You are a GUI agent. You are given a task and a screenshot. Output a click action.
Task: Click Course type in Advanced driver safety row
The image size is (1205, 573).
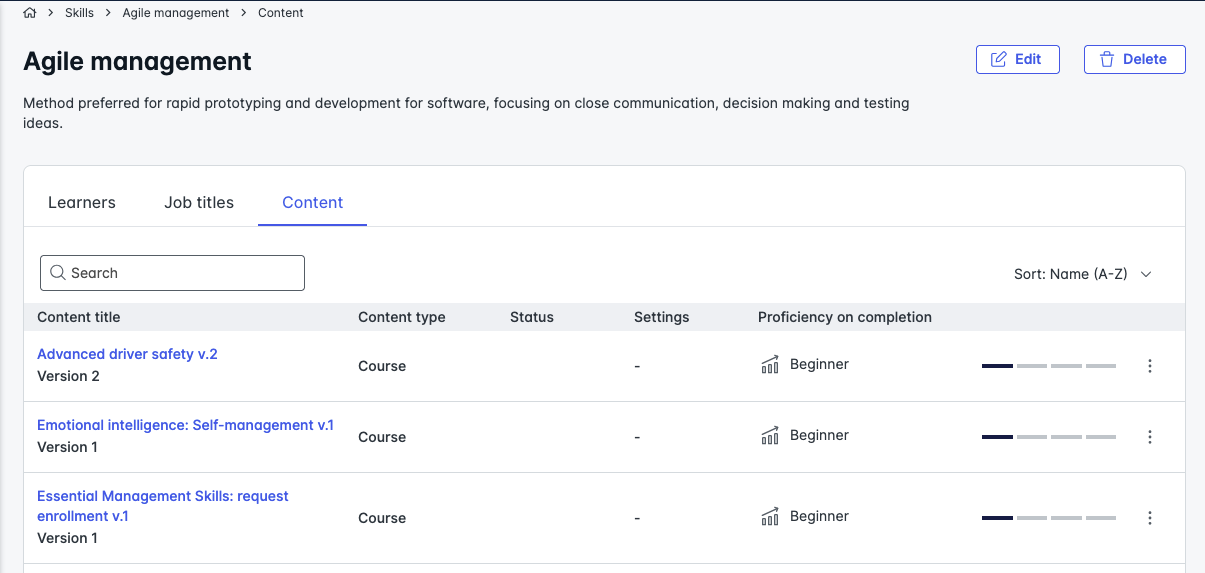tap(382, 366)
